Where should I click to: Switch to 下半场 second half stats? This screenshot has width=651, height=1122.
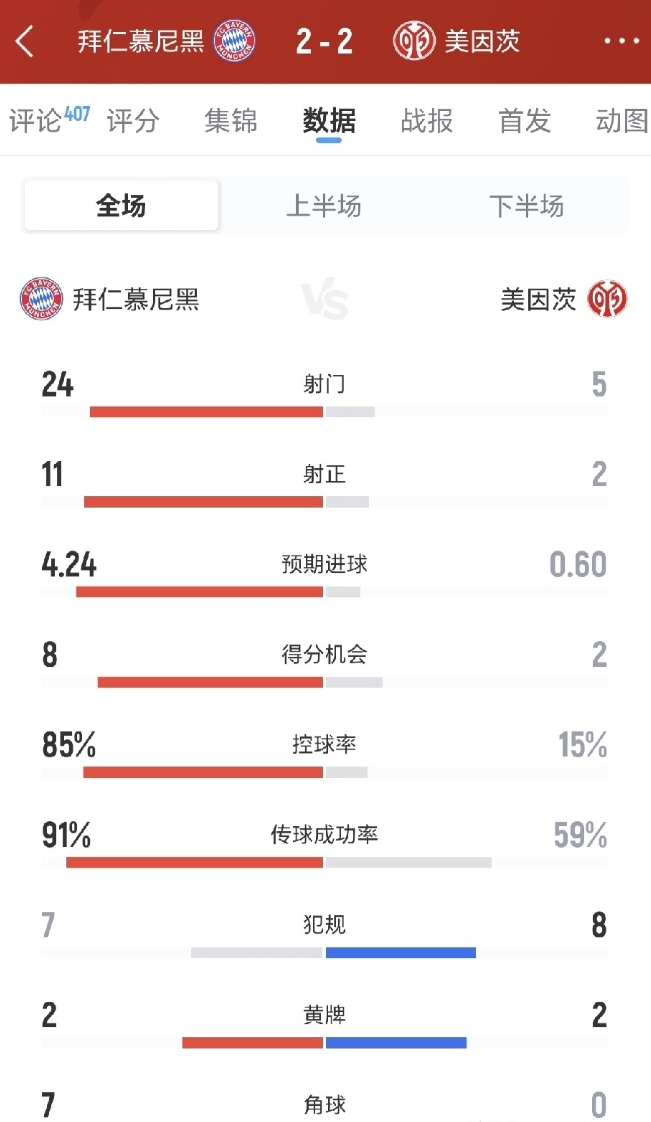526,206
